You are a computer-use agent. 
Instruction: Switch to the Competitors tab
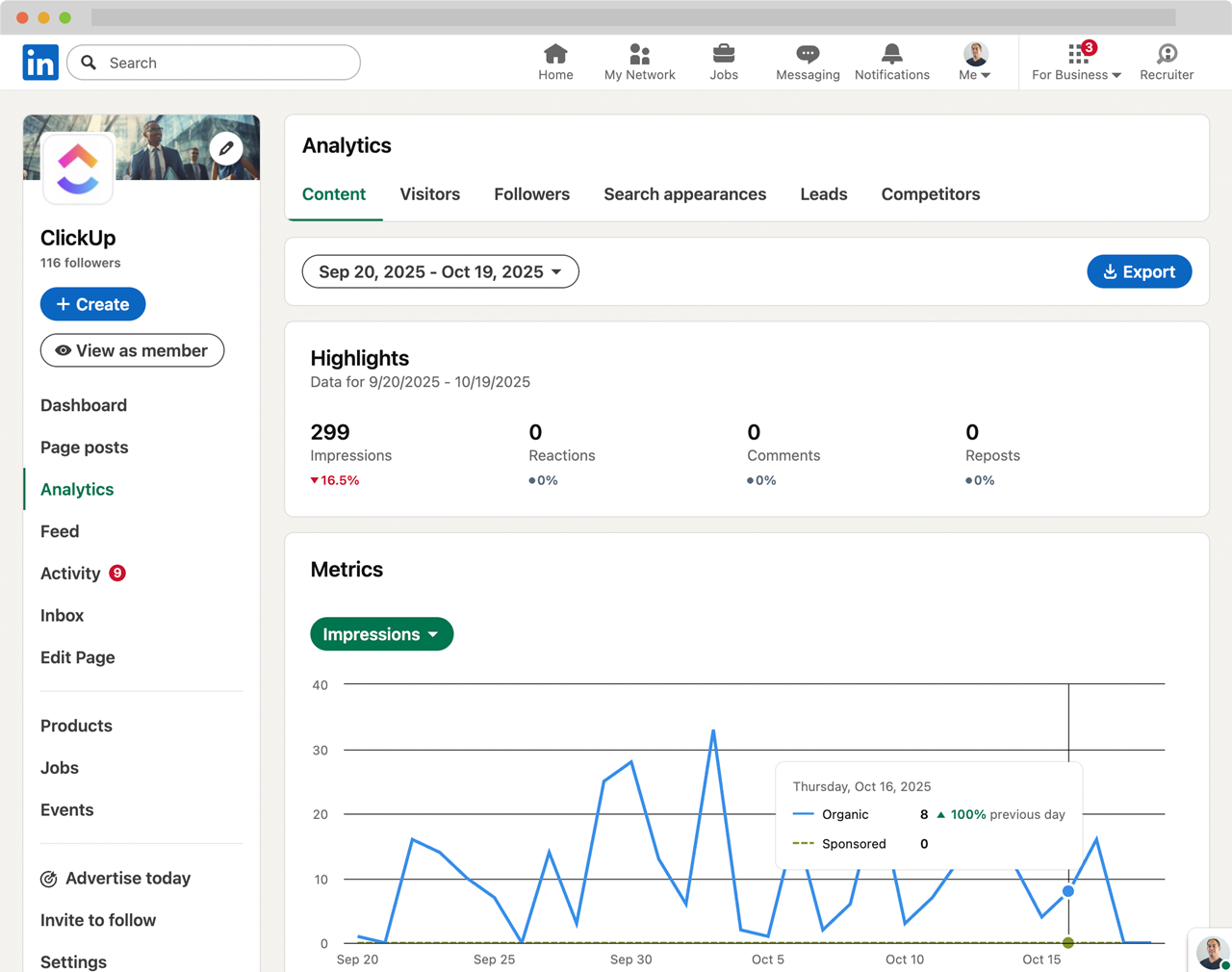[x=930, y=194]
